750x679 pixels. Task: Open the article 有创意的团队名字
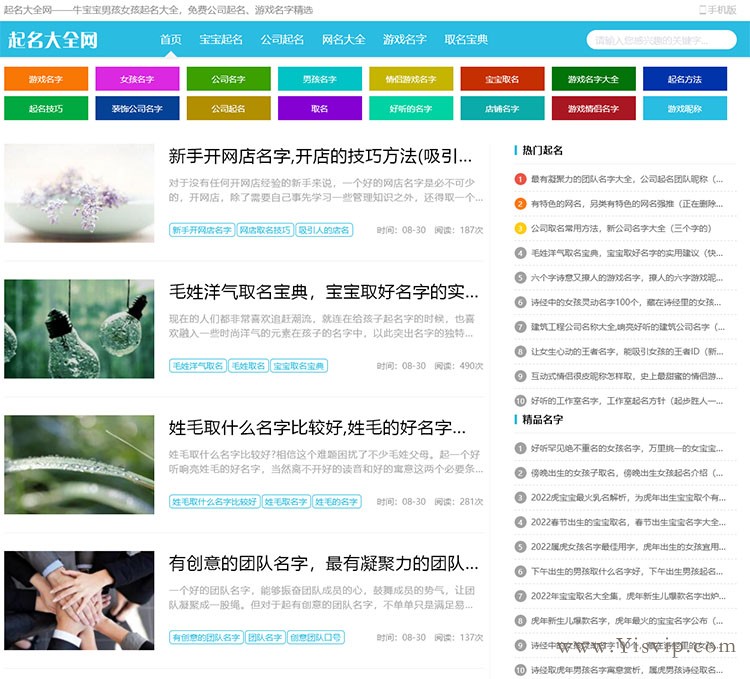[323, 563]
